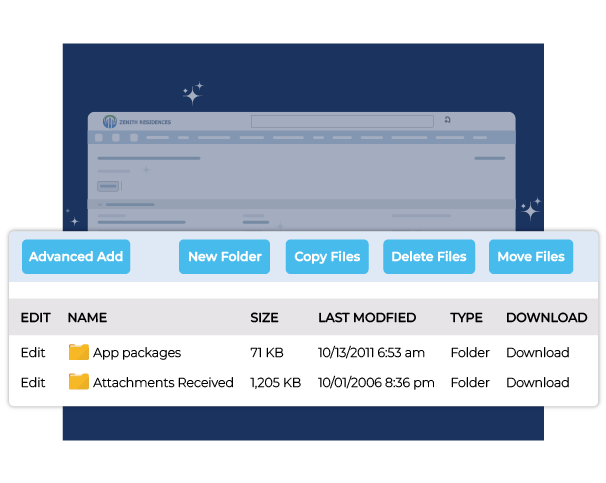
Task: Click the search field in the header
Action: (341, 121)
